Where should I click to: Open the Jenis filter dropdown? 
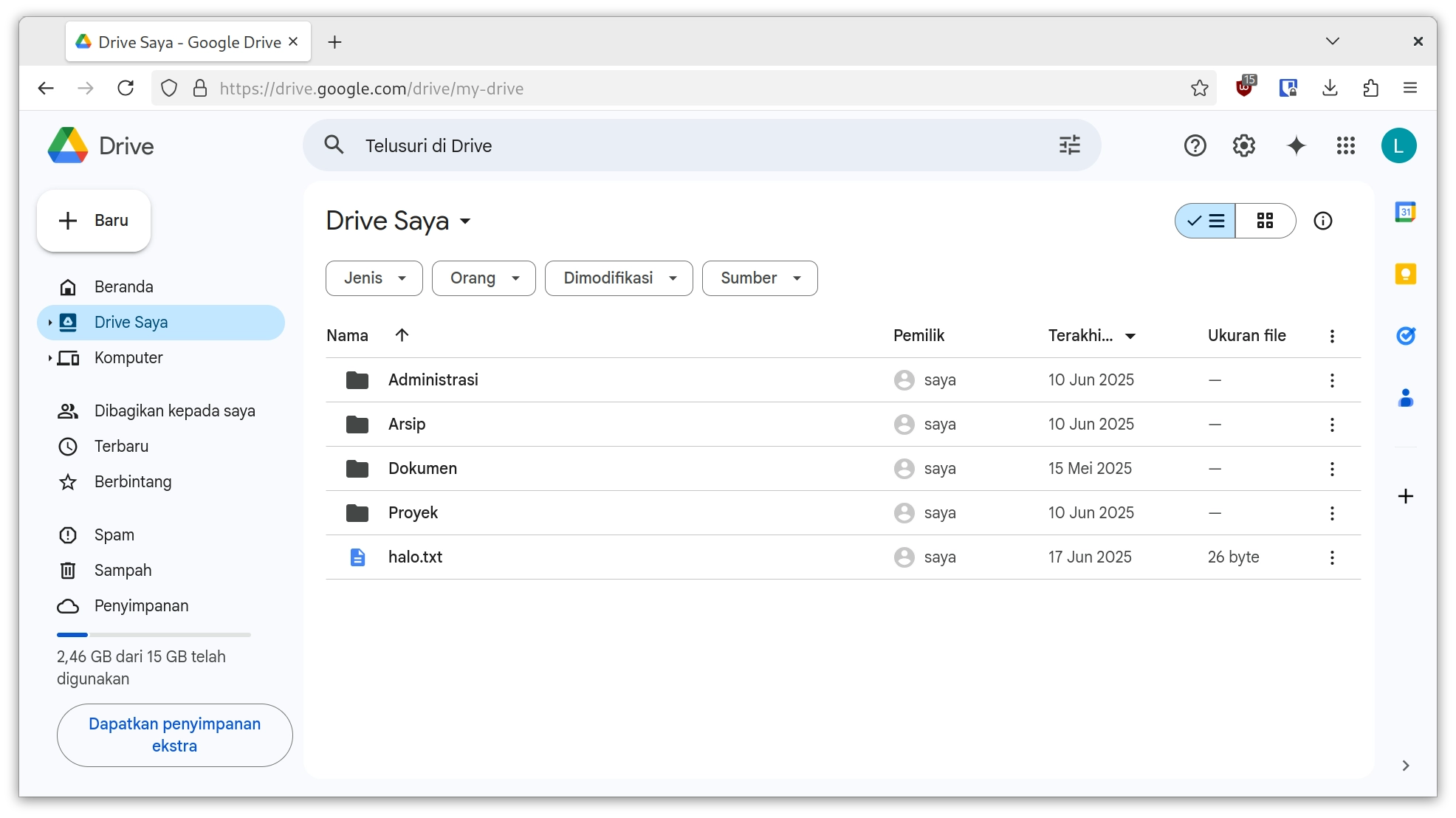pyautogui.click(x=374, y=278)
